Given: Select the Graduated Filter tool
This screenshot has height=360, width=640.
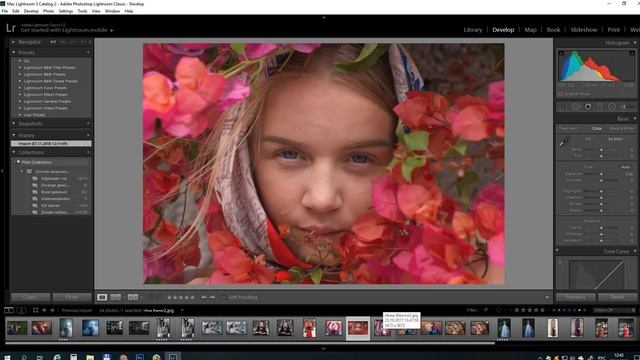Looking at the screenshot, I should pyautogui.click(x=600, y=107).
